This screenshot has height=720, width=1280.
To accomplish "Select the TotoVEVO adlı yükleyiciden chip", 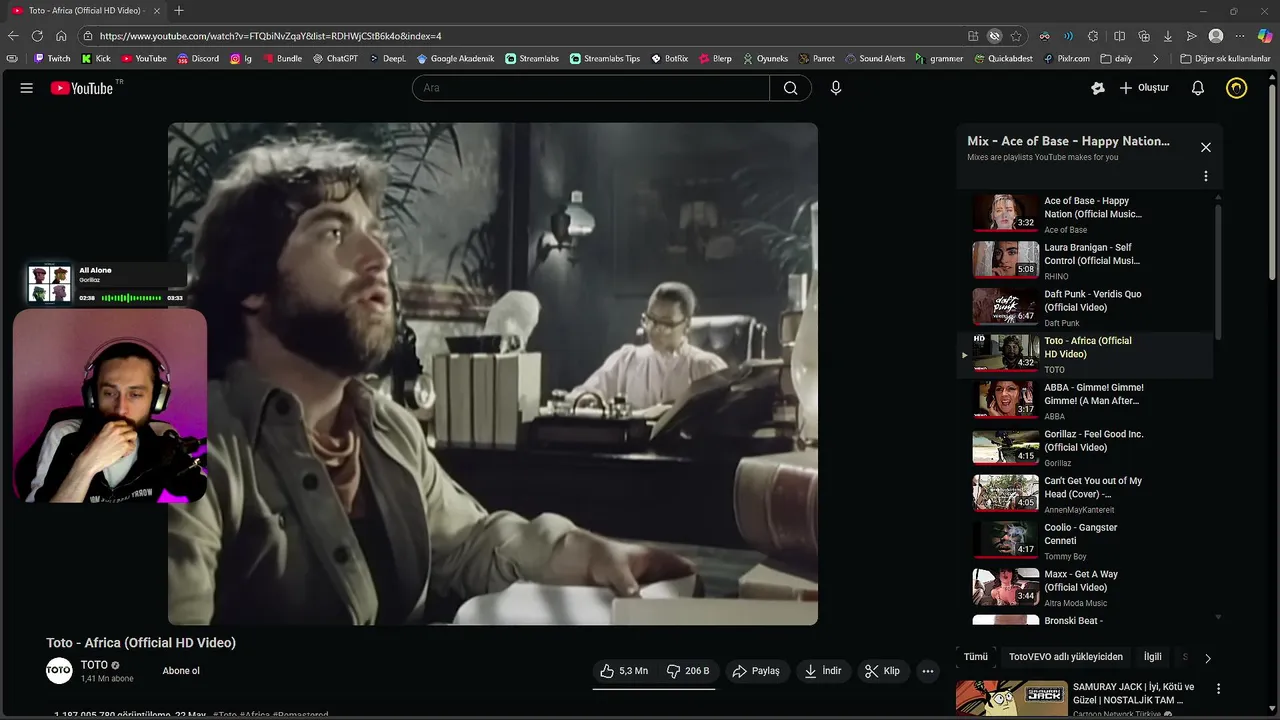I will pyautogui.click(x=1066, y=657).
